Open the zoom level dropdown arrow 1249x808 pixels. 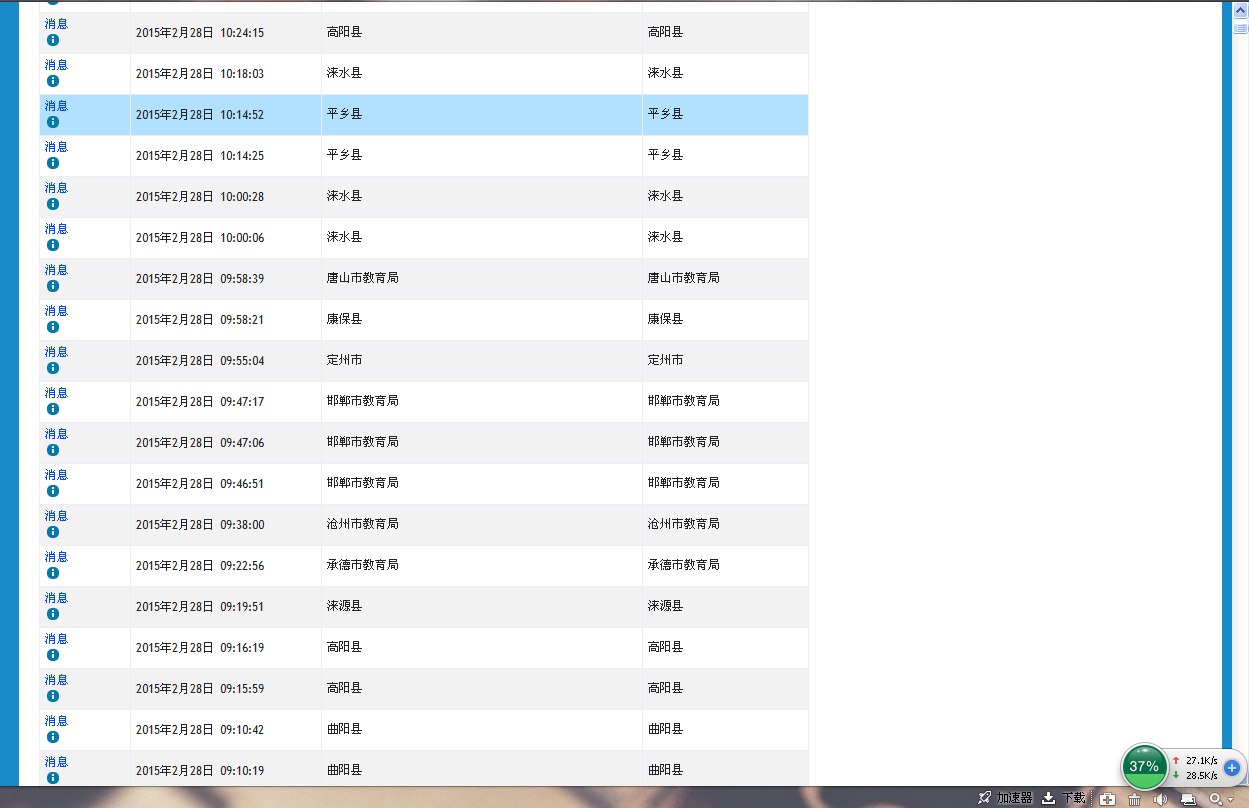point(1231,800)
